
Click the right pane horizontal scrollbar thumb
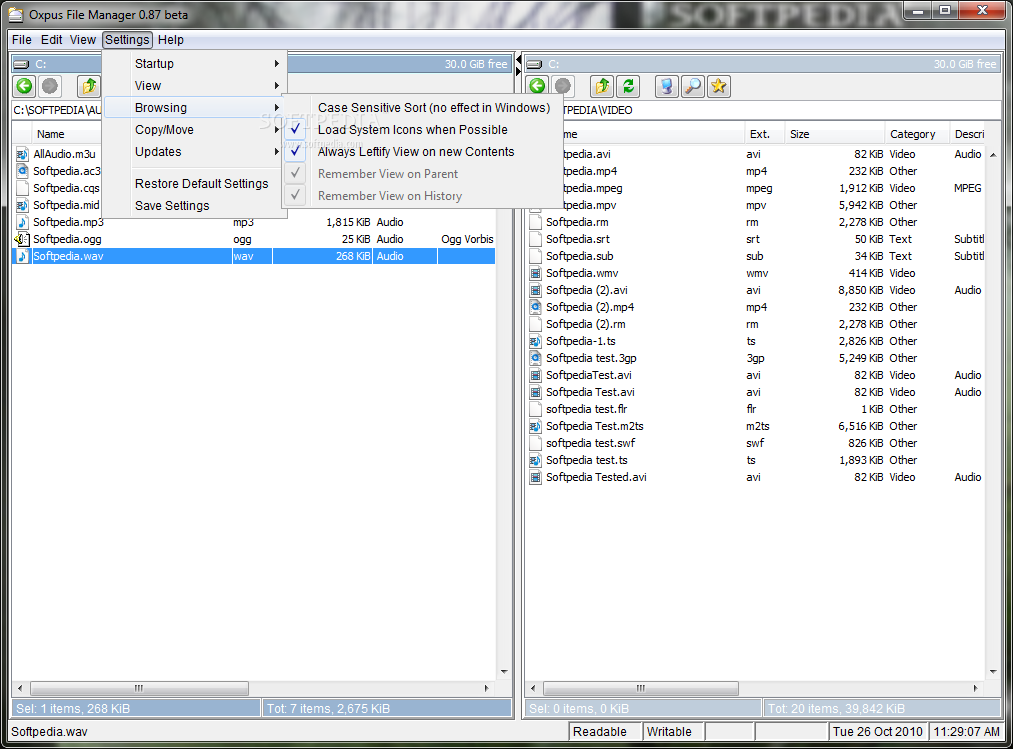click(x=640, y=688)
